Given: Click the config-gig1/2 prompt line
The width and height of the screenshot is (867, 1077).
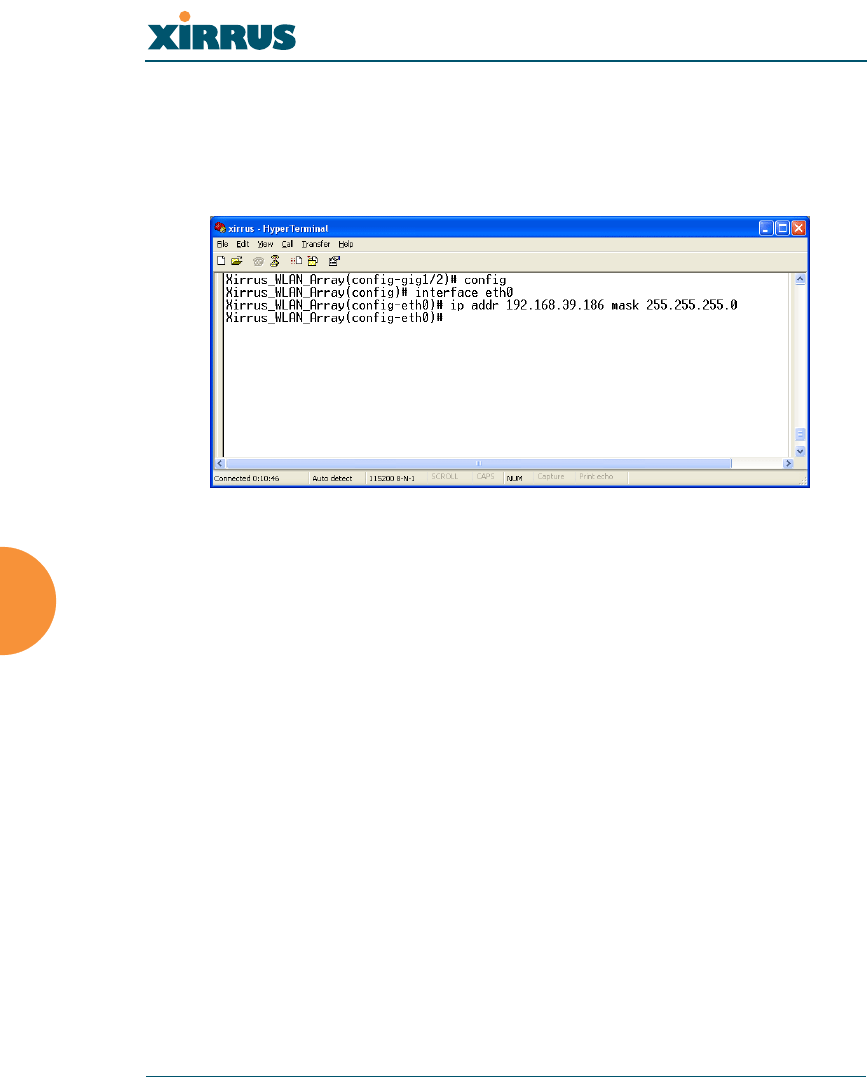Looking at the screenshot, I should coord(366,280).
